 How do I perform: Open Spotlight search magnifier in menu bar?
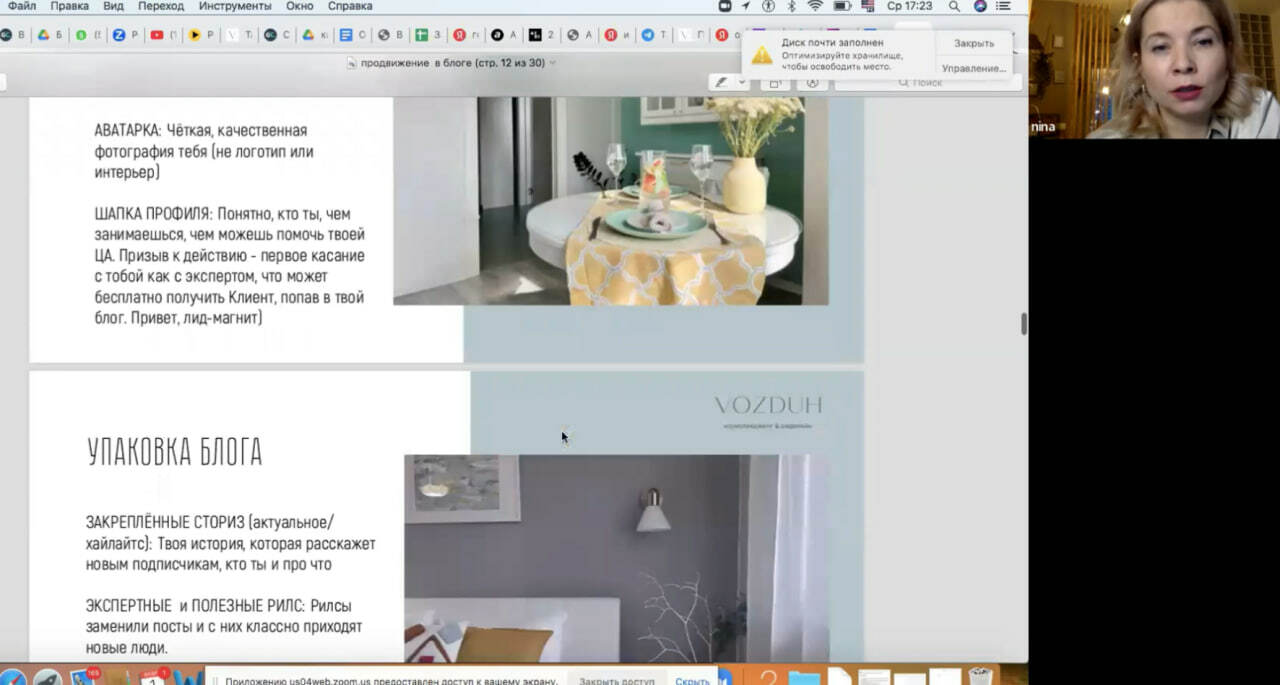click(954, 6)
